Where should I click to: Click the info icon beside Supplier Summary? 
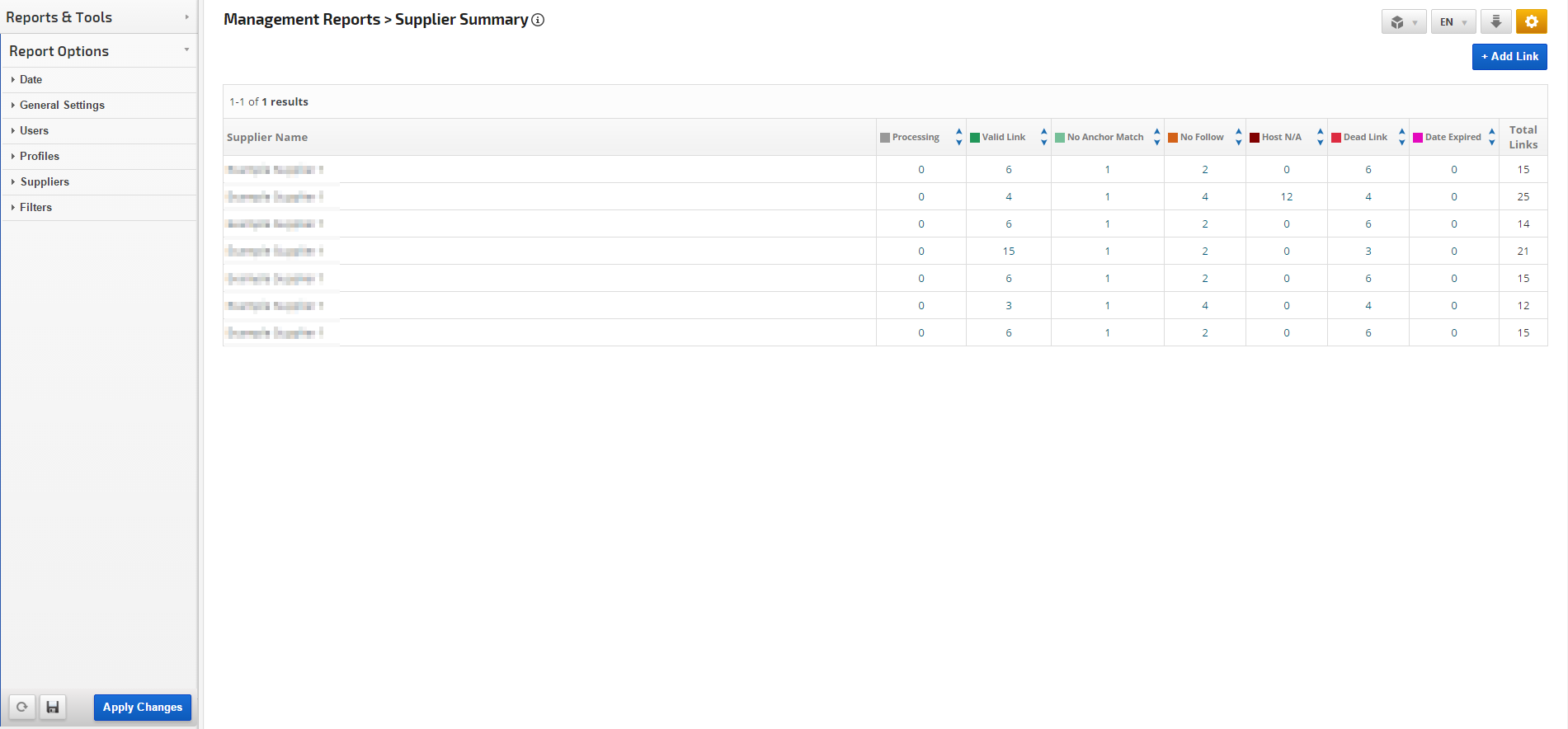coord(538,20)
